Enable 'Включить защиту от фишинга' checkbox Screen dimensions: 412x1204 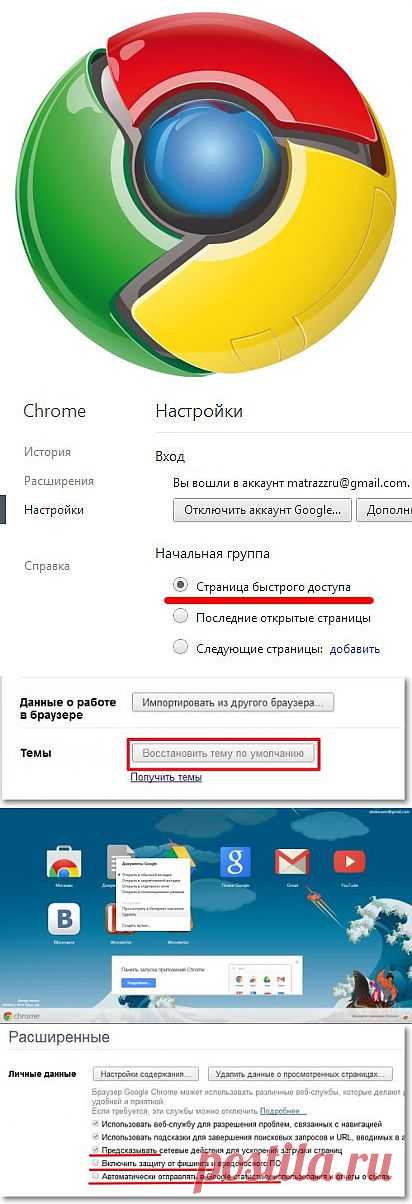[95, 1164]
